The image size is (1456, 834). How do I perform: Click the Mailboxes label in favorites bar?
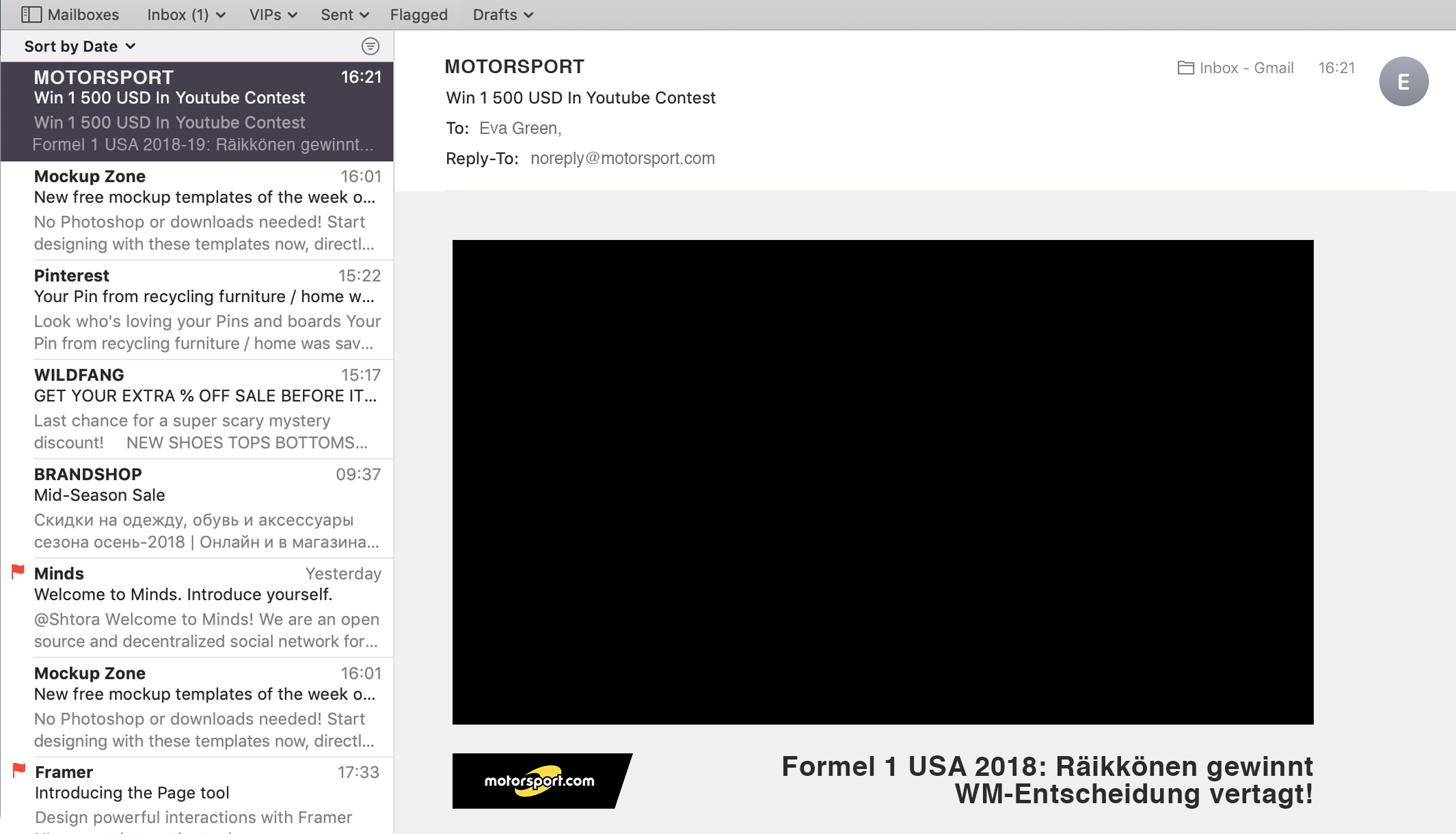click(x=83, y=14)
